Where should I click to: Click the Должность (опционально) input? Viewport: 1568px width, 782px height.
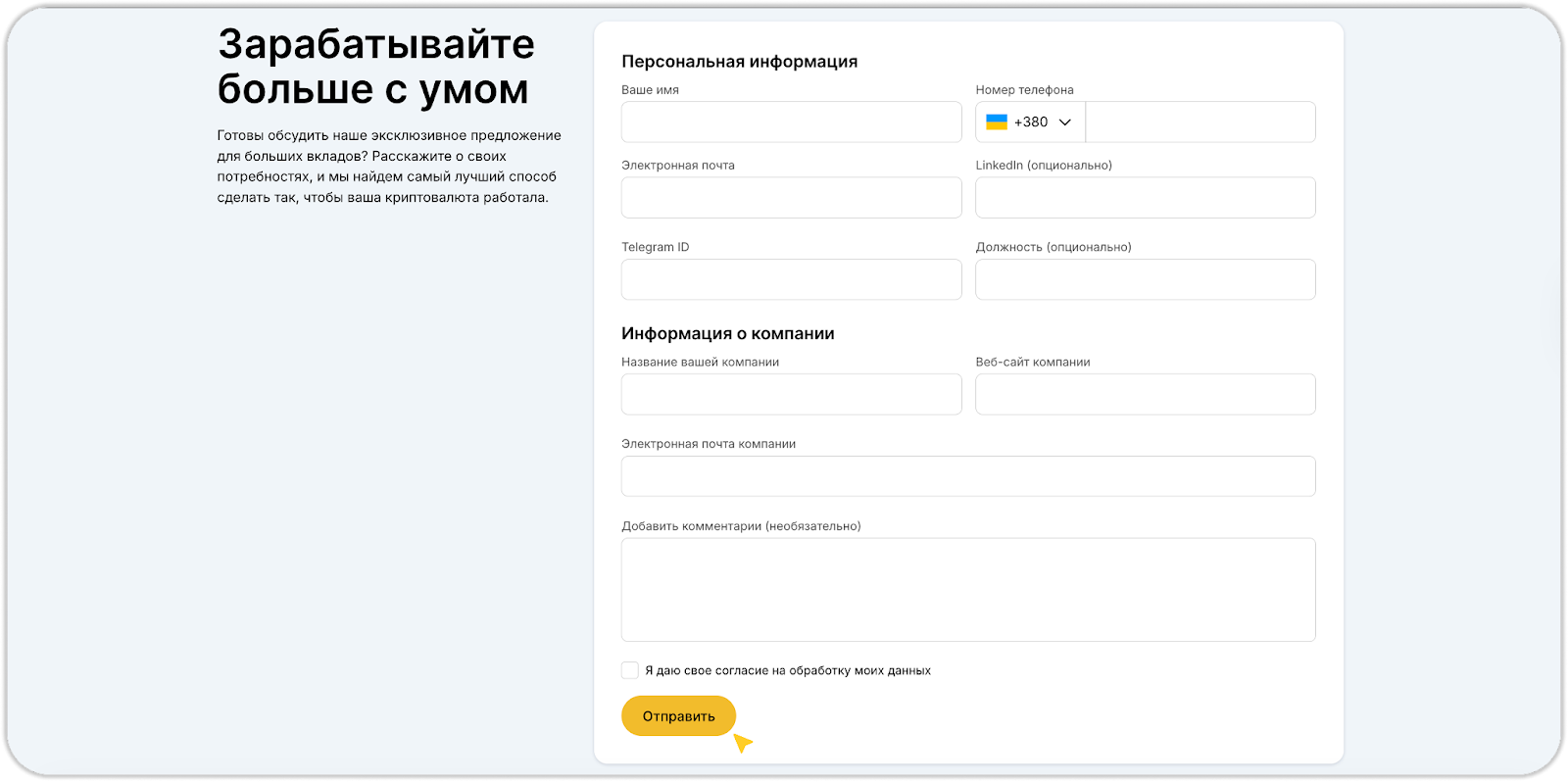click(1145, 279)
